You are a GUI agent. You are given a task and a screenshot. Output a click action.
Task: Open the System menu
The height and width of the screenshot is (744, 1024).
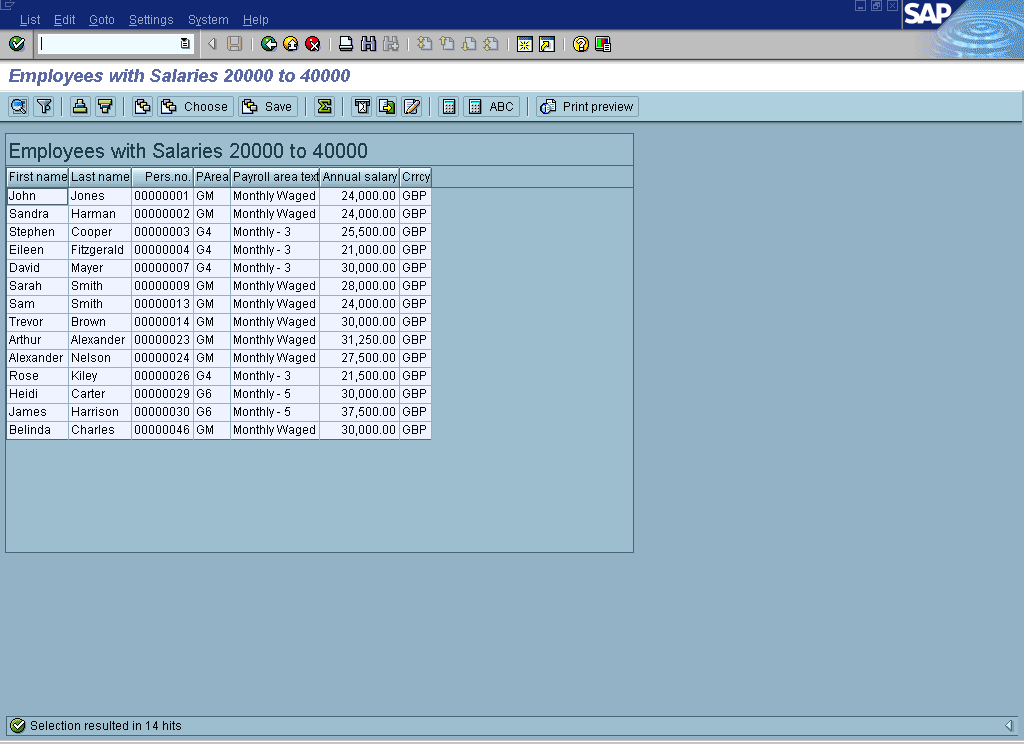click(x=208, y=20)
